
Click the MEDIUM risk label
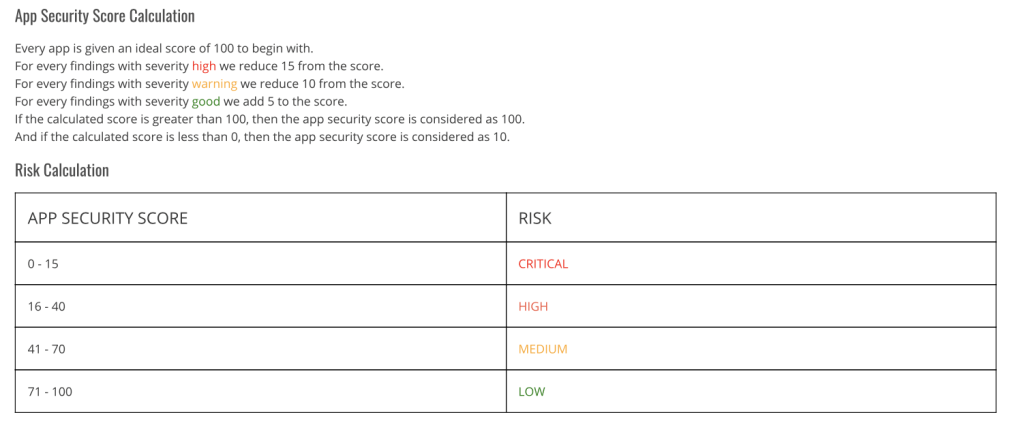[x=543, y=350]
